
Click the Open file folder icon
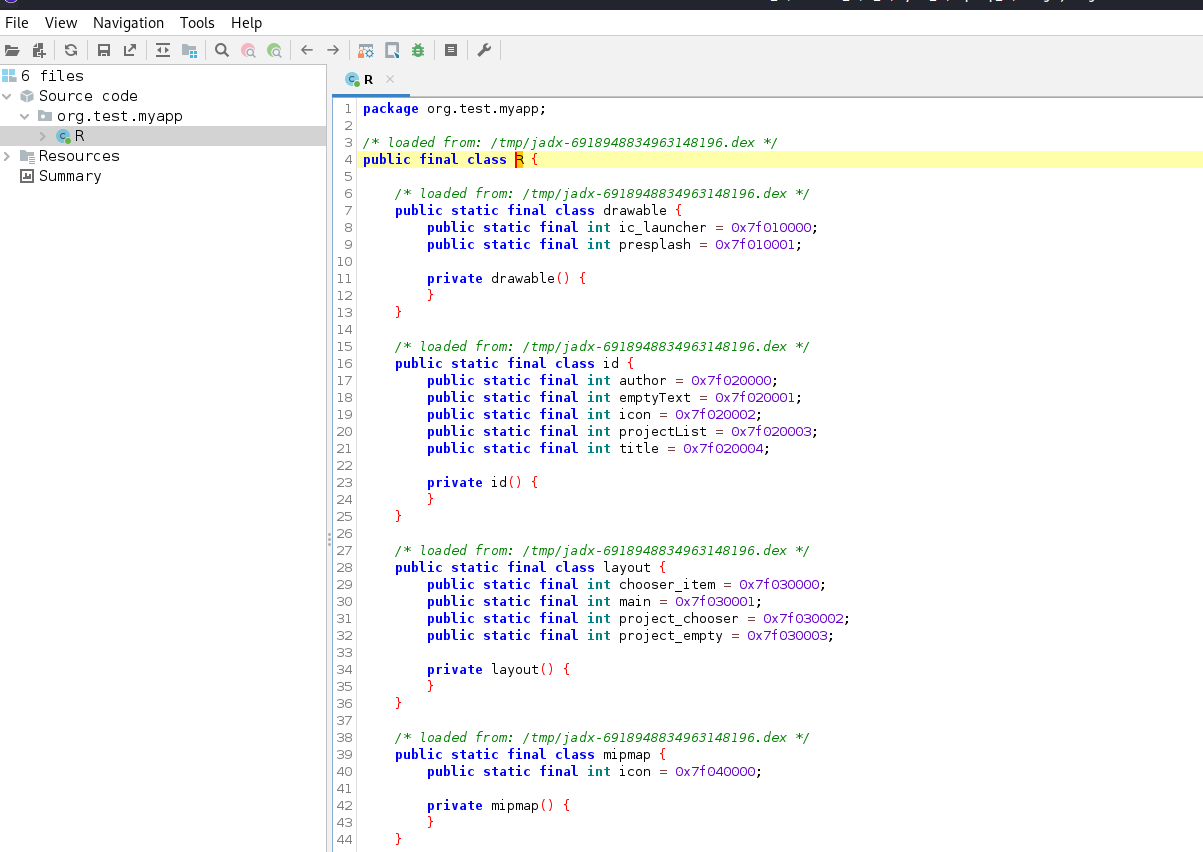(12, 50)
